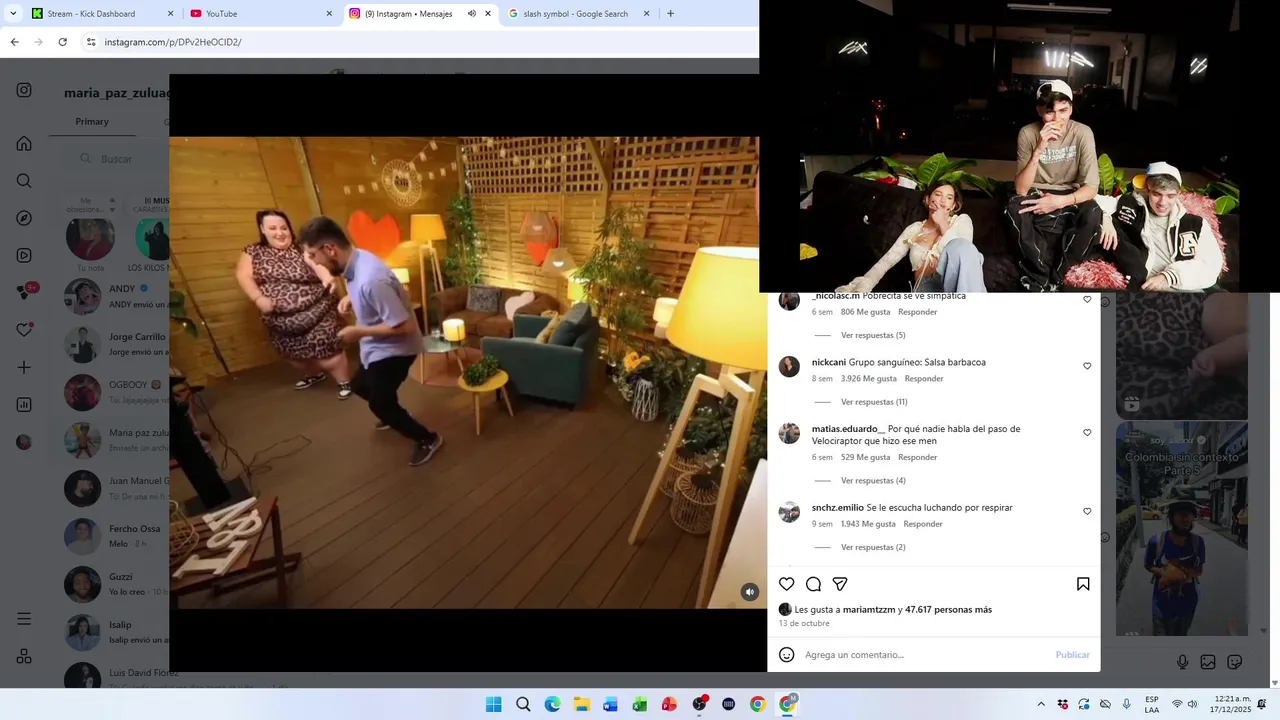1280x720 pixels.
Task: Mute the Instagram tab audio icon
Action: [x=472, y=14]
